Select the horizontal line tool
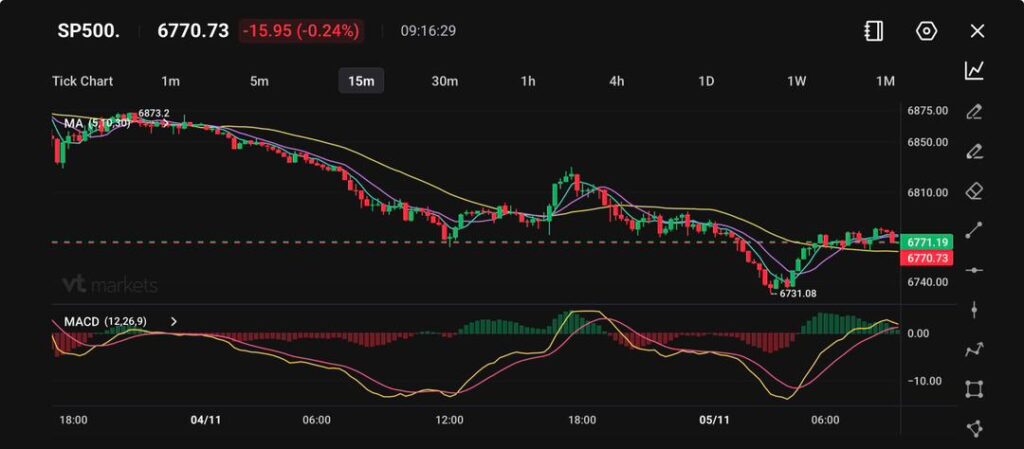This screenshot has height=449, width=1024. tap(973, 270)
